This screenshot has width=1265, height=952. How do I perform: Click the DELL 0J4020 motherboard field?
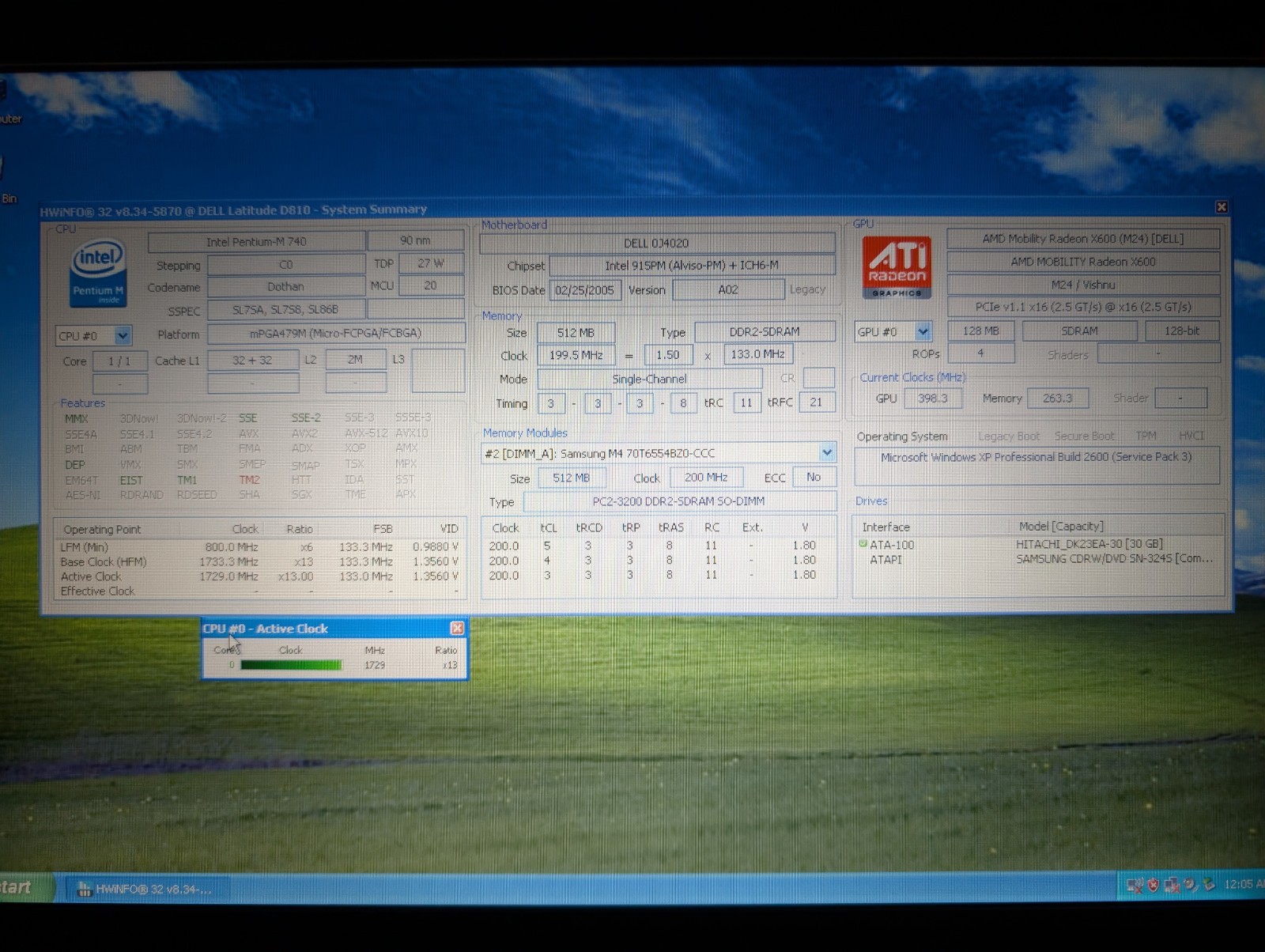click(x=656, y=243)
